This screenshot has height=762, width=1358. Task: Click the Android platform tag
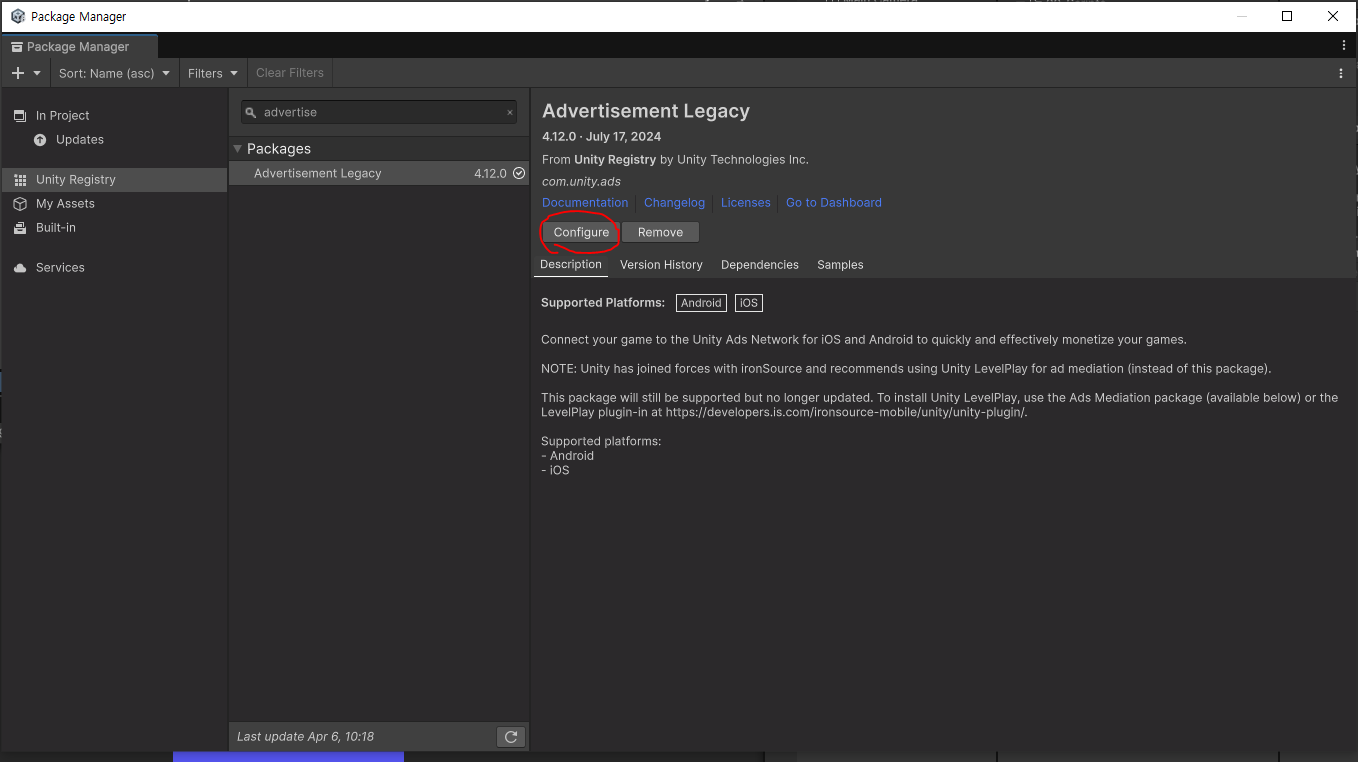(x=701, y=303)
